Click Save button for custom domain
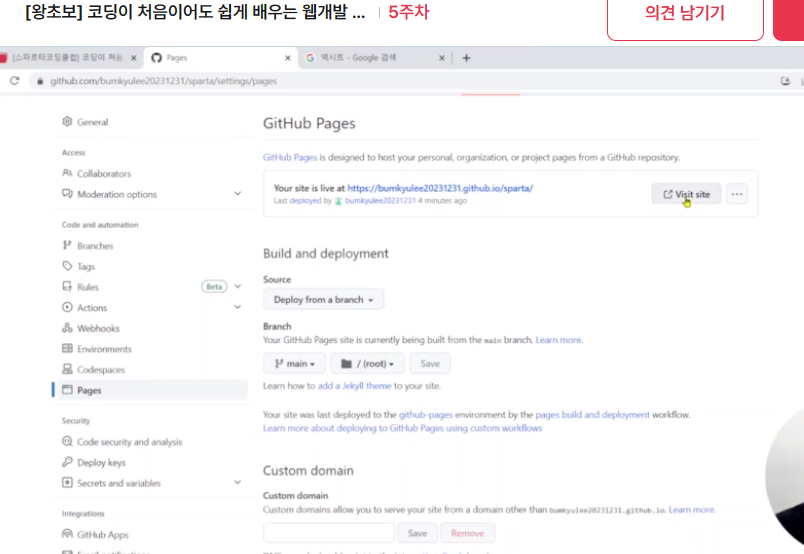Viewport: 804px width, 554px height. pyautogui.click(x=417, y=533)
